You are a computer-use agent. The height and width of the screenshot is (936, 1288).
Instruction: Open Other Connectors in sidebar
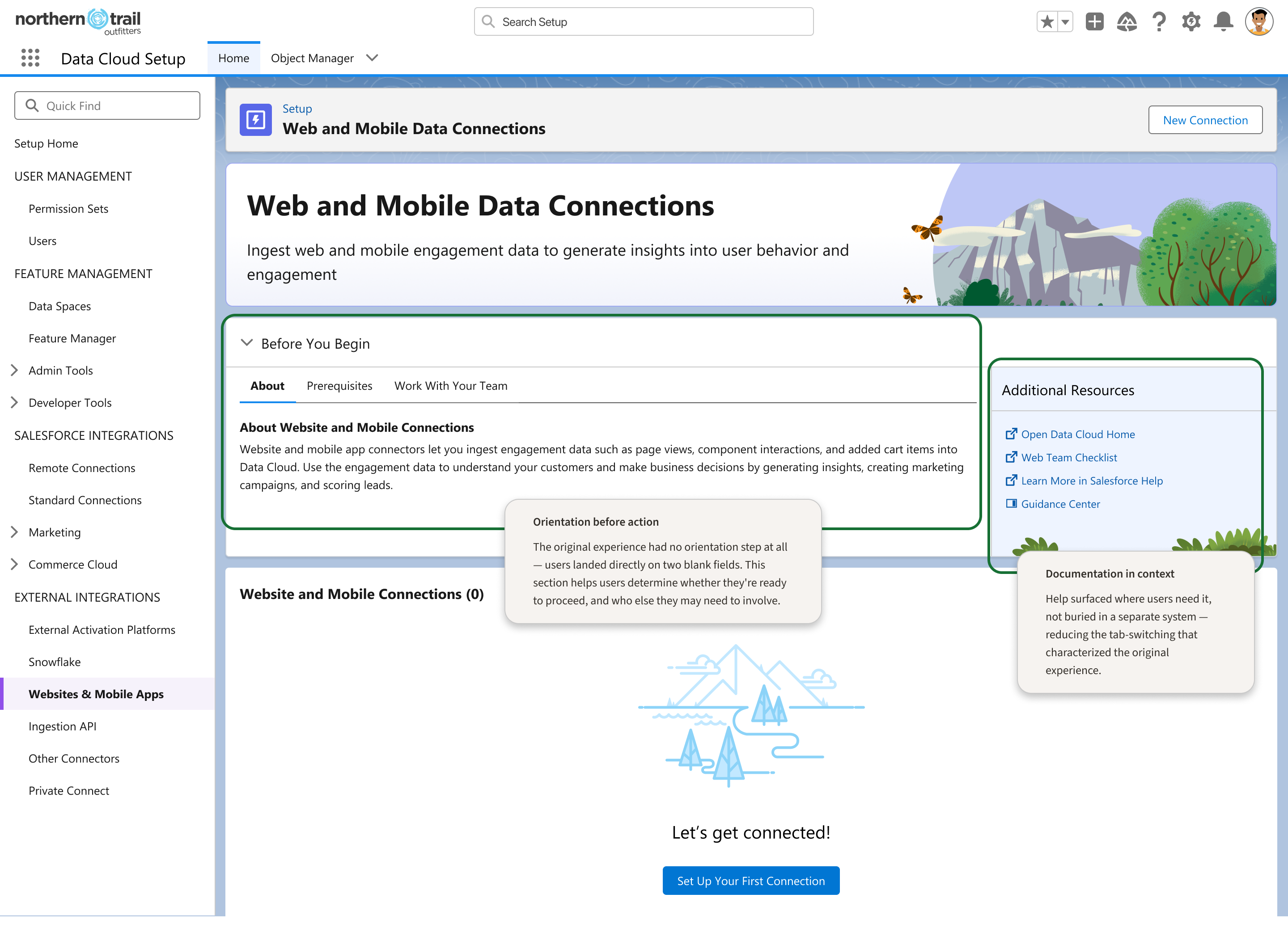coord(74,759)
